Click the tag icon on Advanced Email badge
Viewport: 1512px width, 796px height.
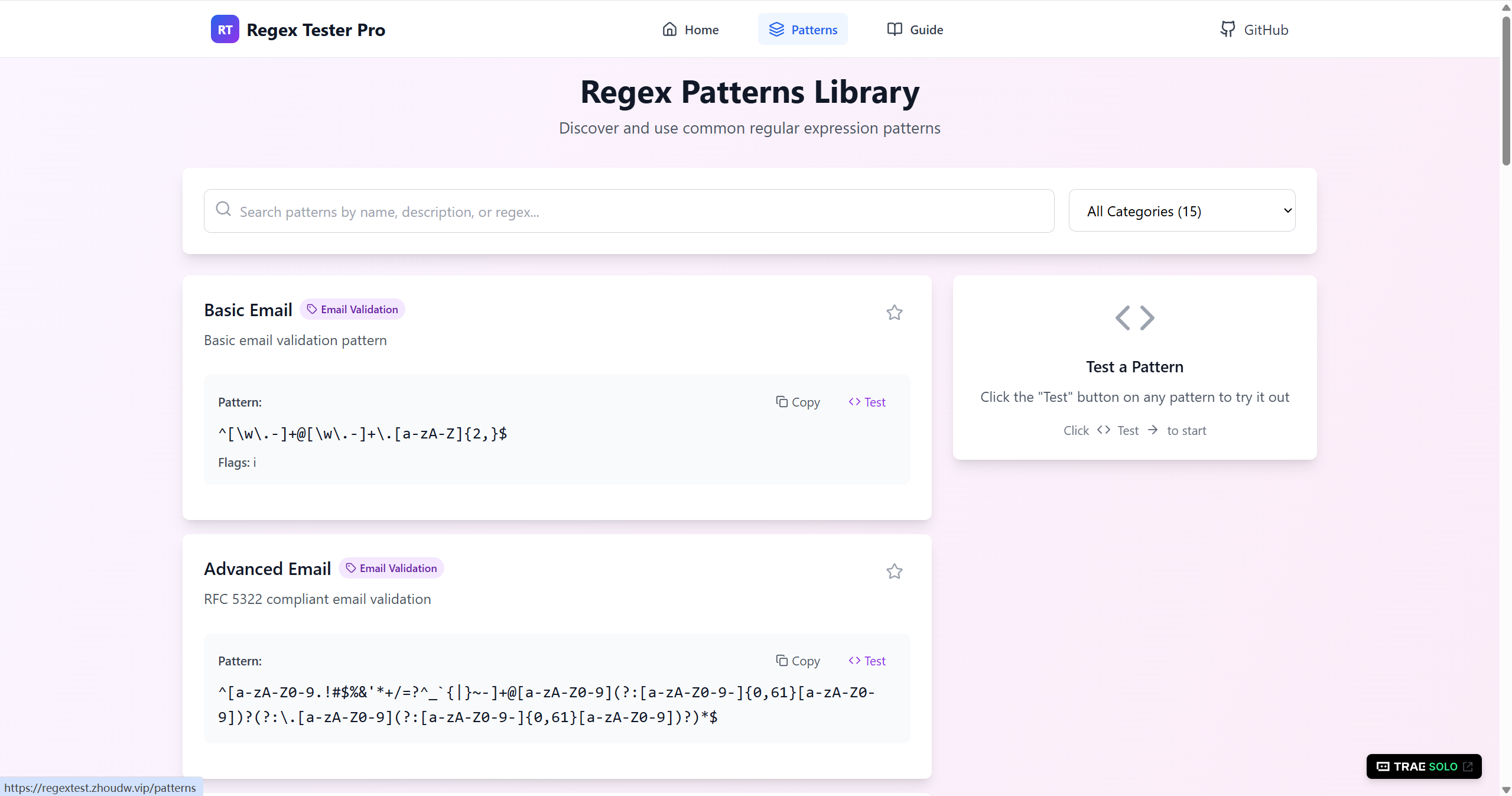tap(350, 568)
